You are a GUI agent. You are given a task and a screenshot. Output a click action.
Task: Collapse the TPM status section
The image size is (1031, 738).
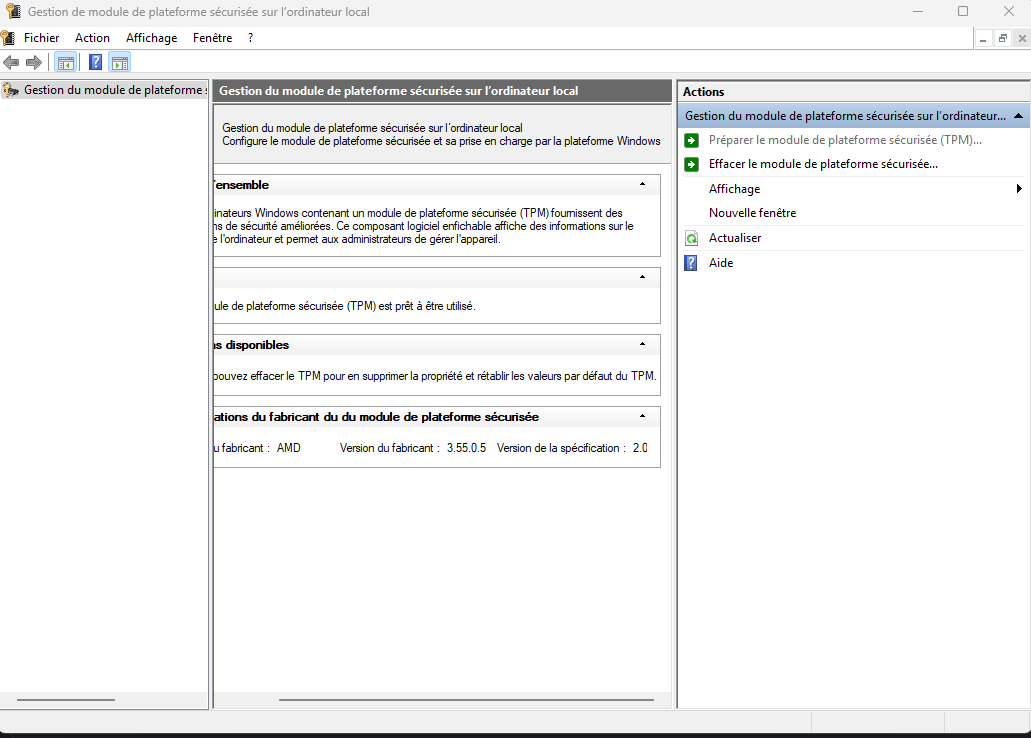642,277
